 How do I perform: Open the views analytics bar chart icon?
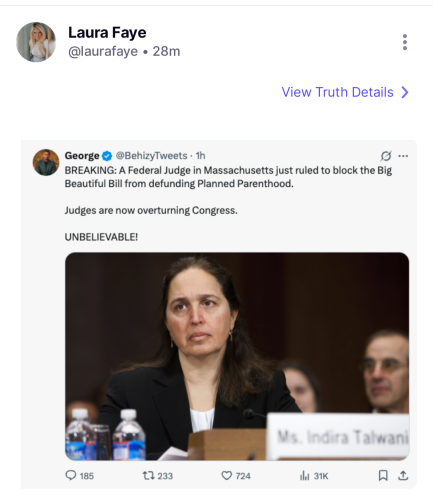(304, 475)
